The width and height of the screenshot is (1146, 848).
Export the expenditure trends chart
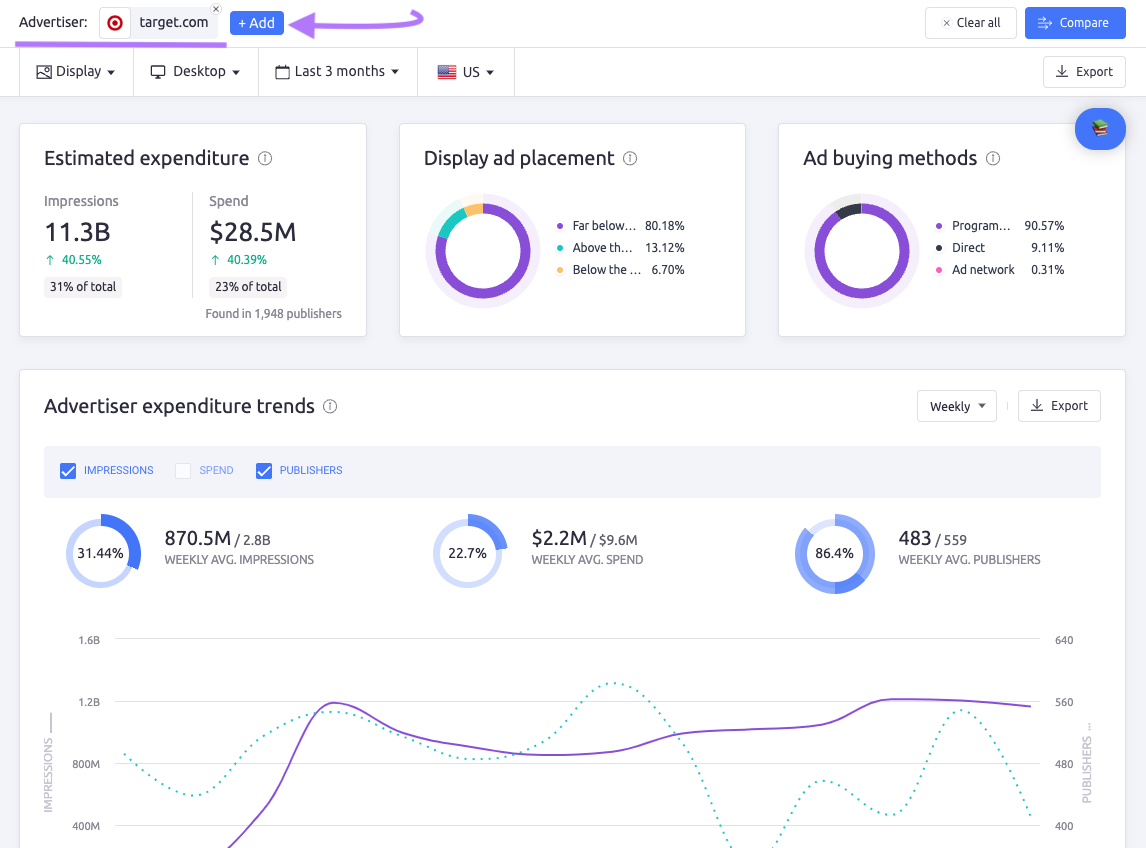(x=1059, y=406)
